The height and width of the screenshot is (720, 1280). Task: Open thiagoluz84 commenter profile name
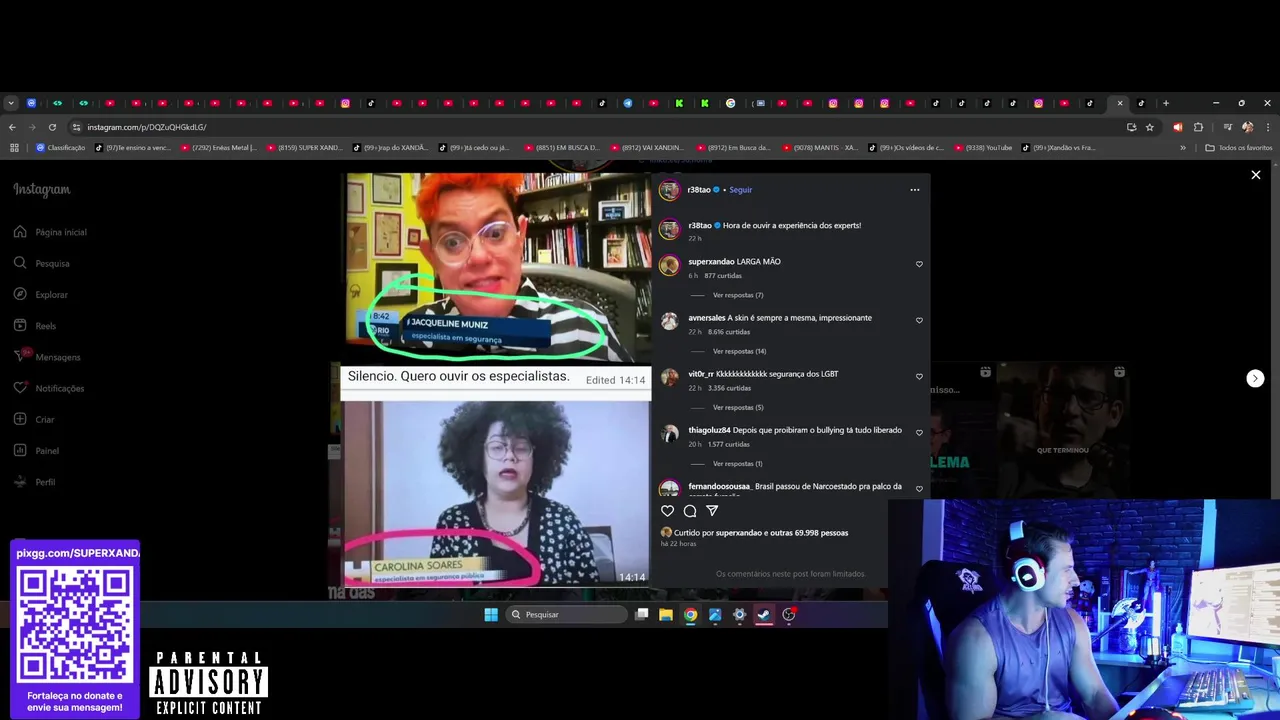(709, 430)
